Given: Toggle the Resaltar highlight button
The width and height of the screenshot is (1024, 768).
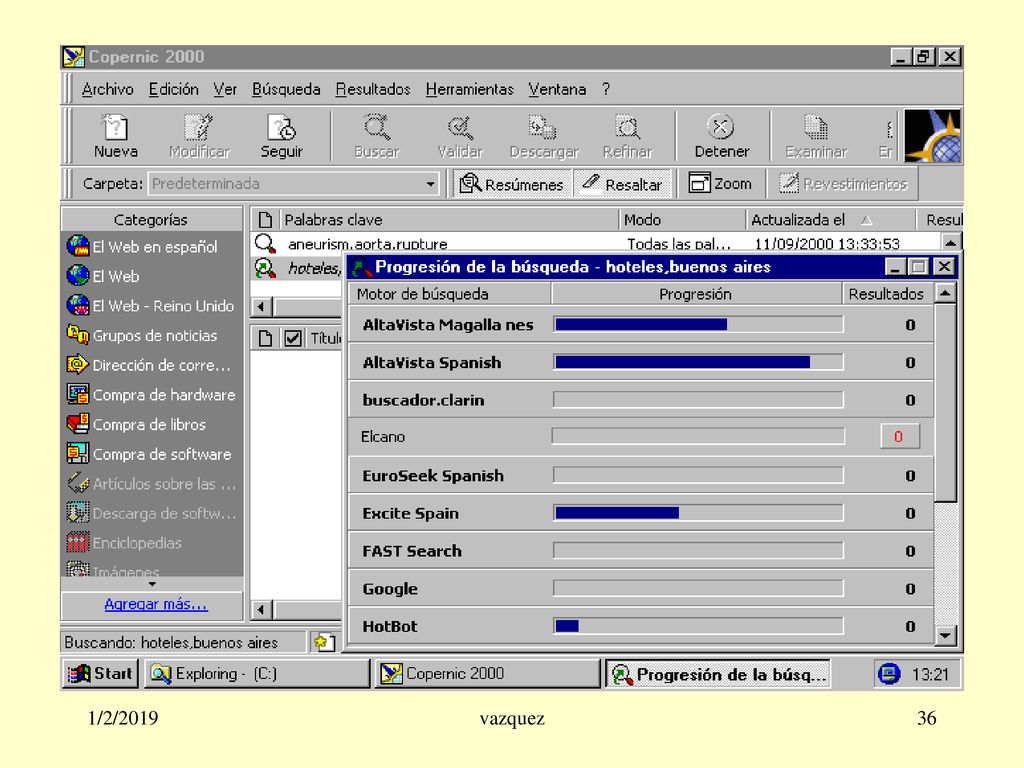Looking at the screenshot, I should (622, 184).
